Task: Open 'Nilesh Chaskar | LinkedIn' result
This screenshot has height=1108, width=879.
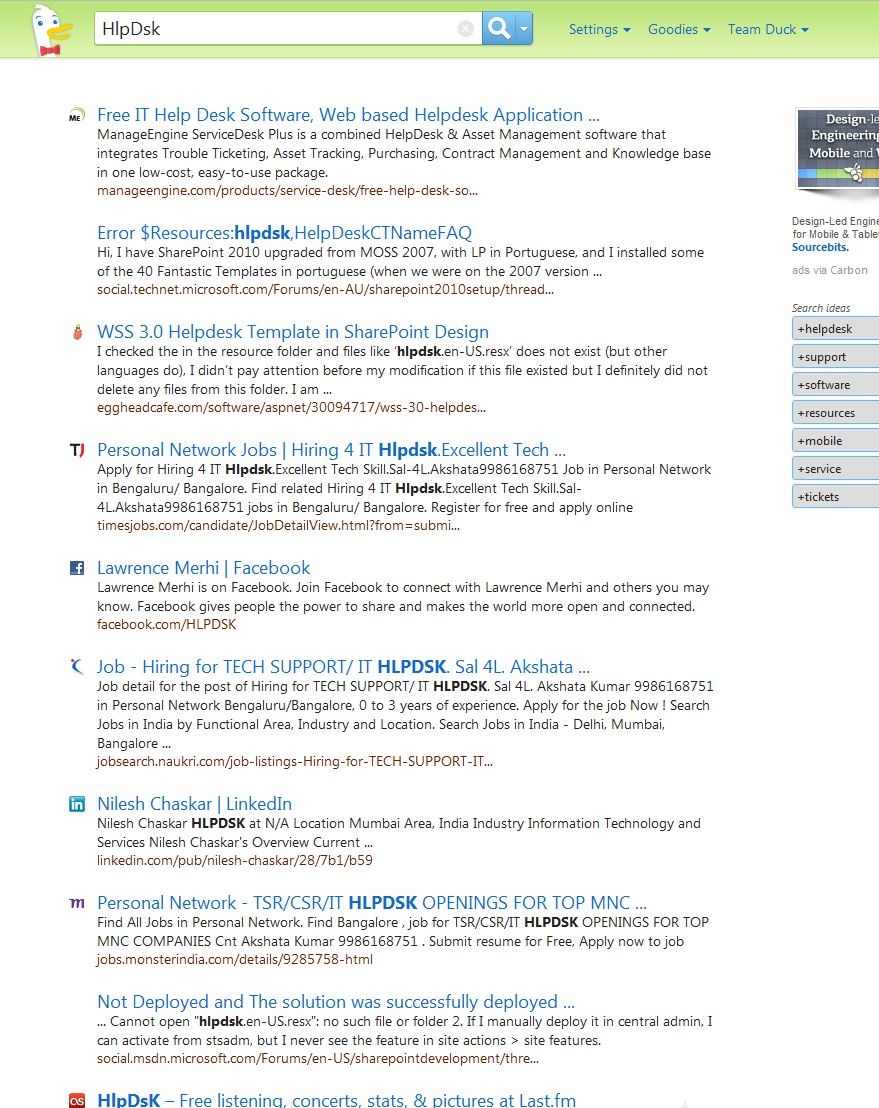Action: click(x=194, y=803)
